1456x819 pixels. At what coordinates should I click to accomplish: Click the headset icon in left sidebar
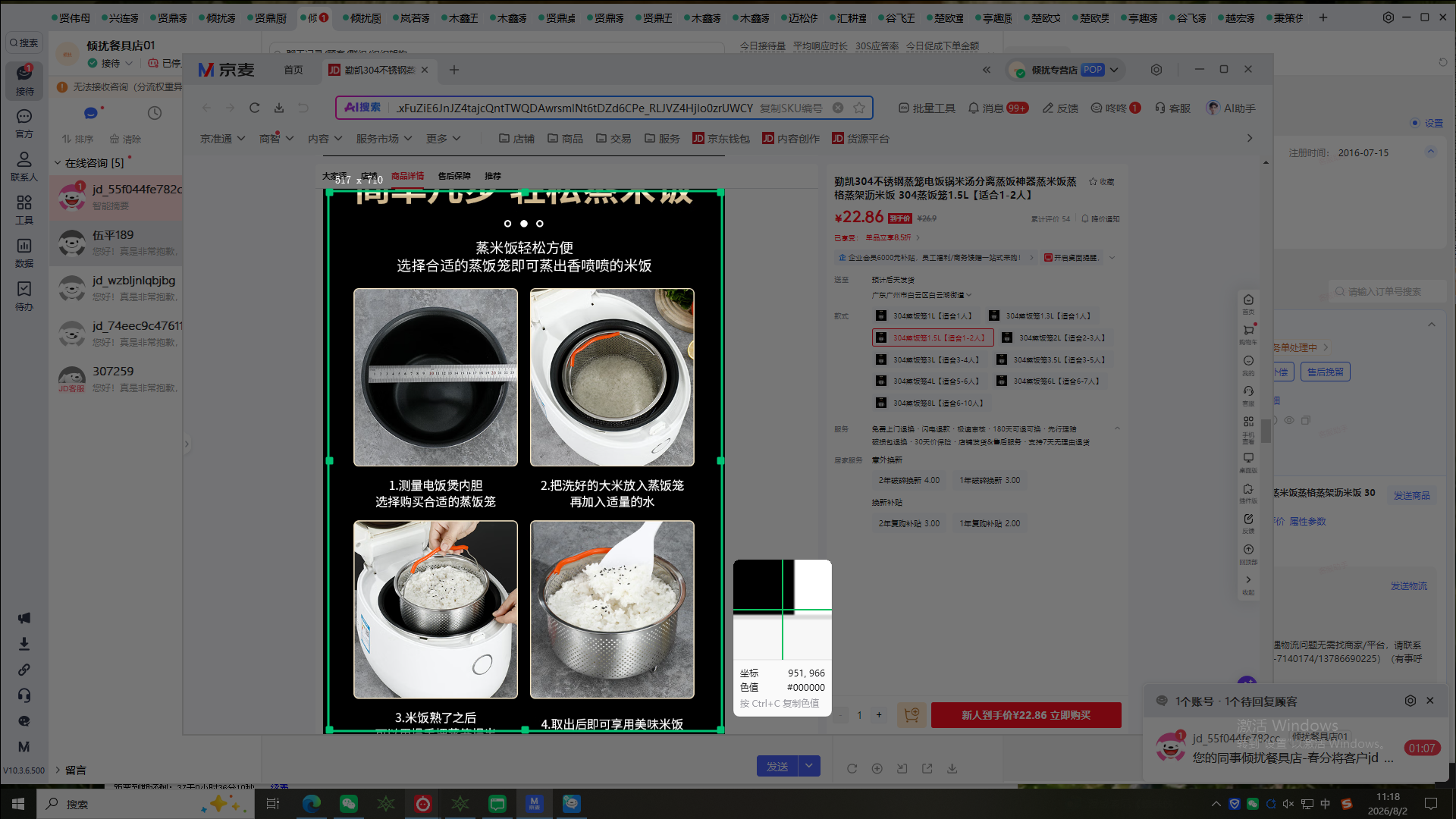(x=24, y=695)
